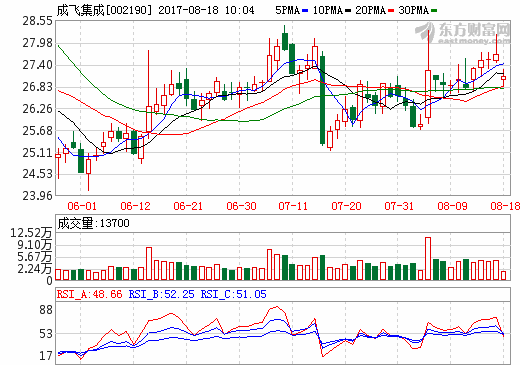Click the 成交量:13700 volume label
The image size is (520, 365).
93,223
